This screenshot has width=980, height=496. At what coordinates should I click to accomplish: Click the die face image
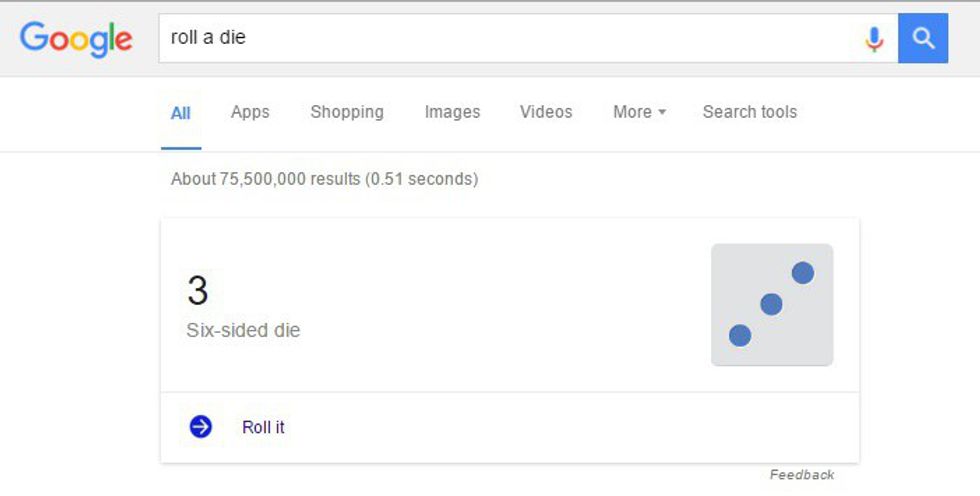[x=772, y=305]
